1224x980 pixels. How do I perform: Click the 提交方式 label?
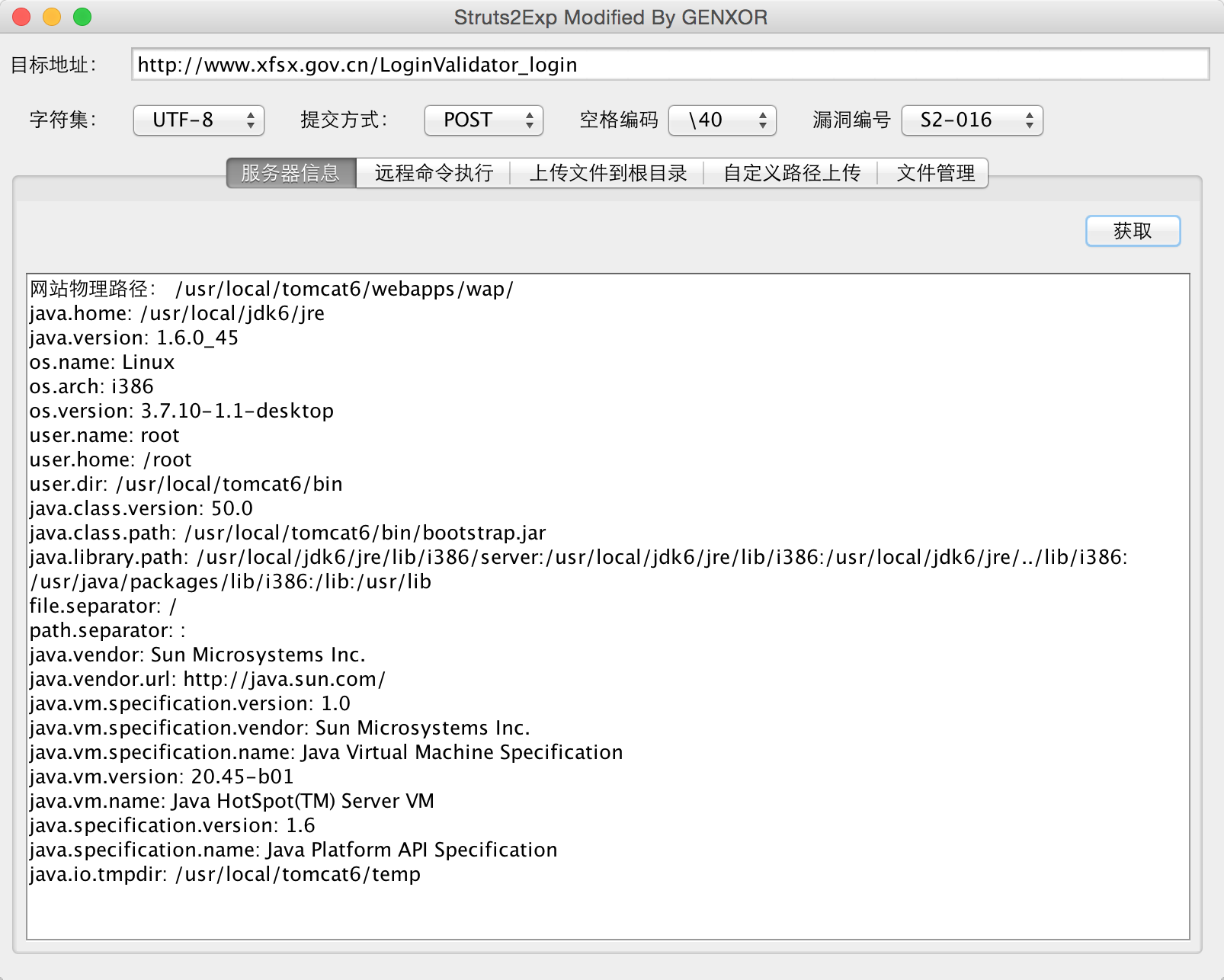point(344,120)
